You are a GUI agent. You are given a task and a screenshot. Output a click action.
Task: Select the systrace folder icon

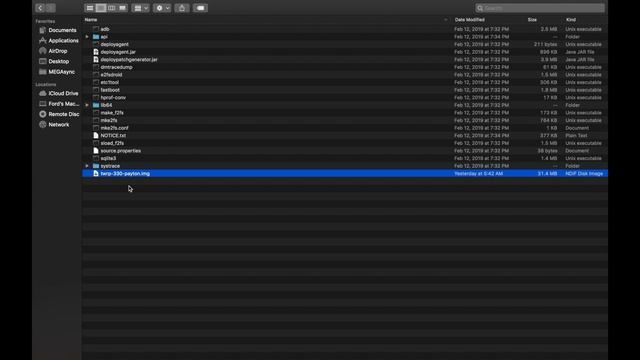click(96, 166)
